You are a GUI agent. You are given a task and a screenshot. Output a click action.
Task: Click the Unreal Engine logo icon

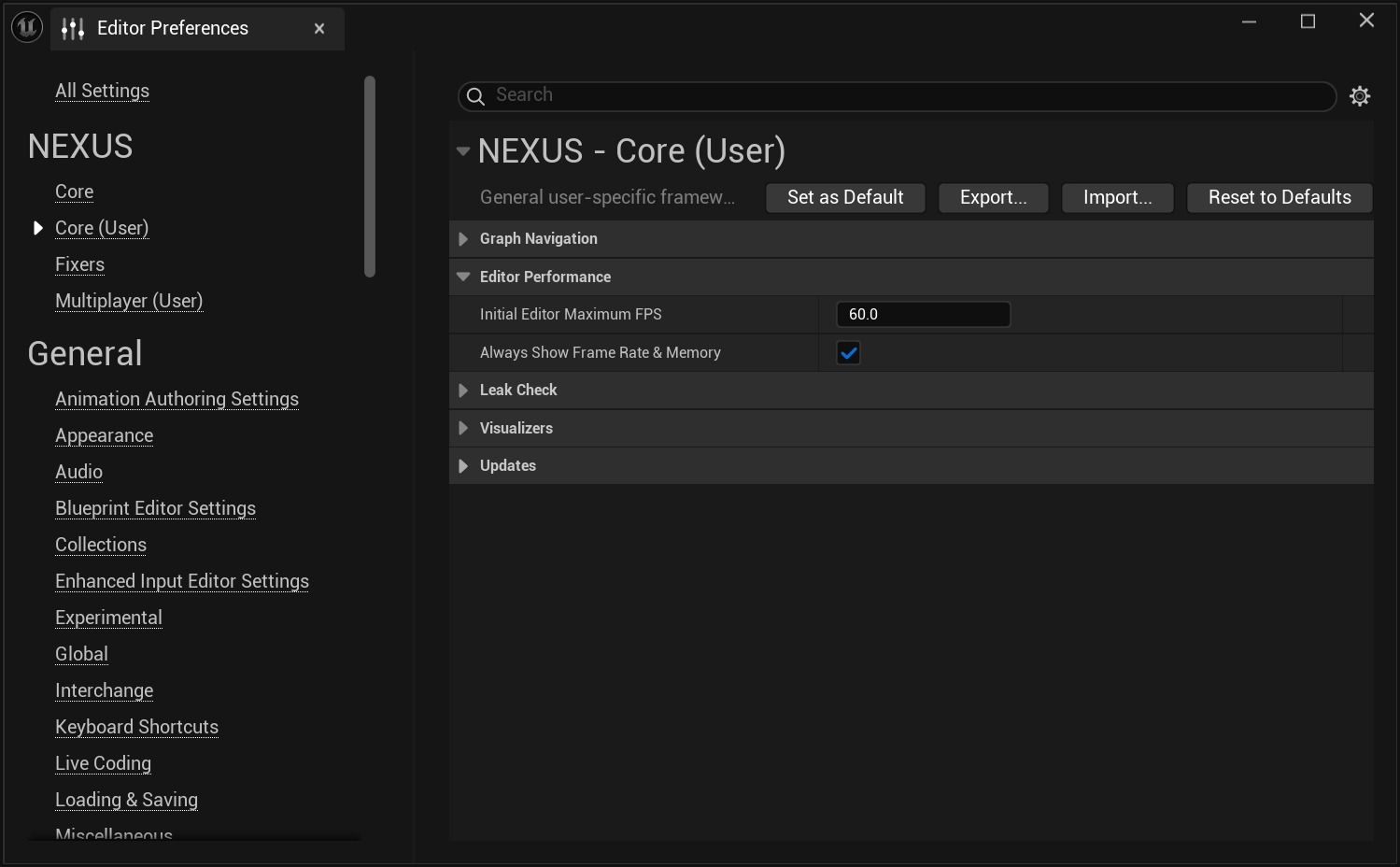[26, 27]
